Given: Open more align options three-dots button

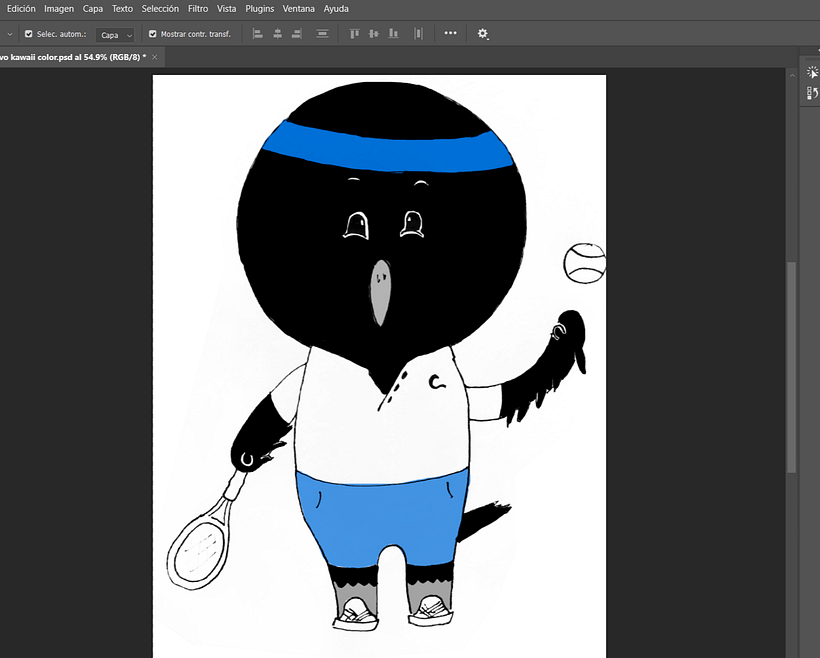Looking at the screenshot, I should (450, 33).
